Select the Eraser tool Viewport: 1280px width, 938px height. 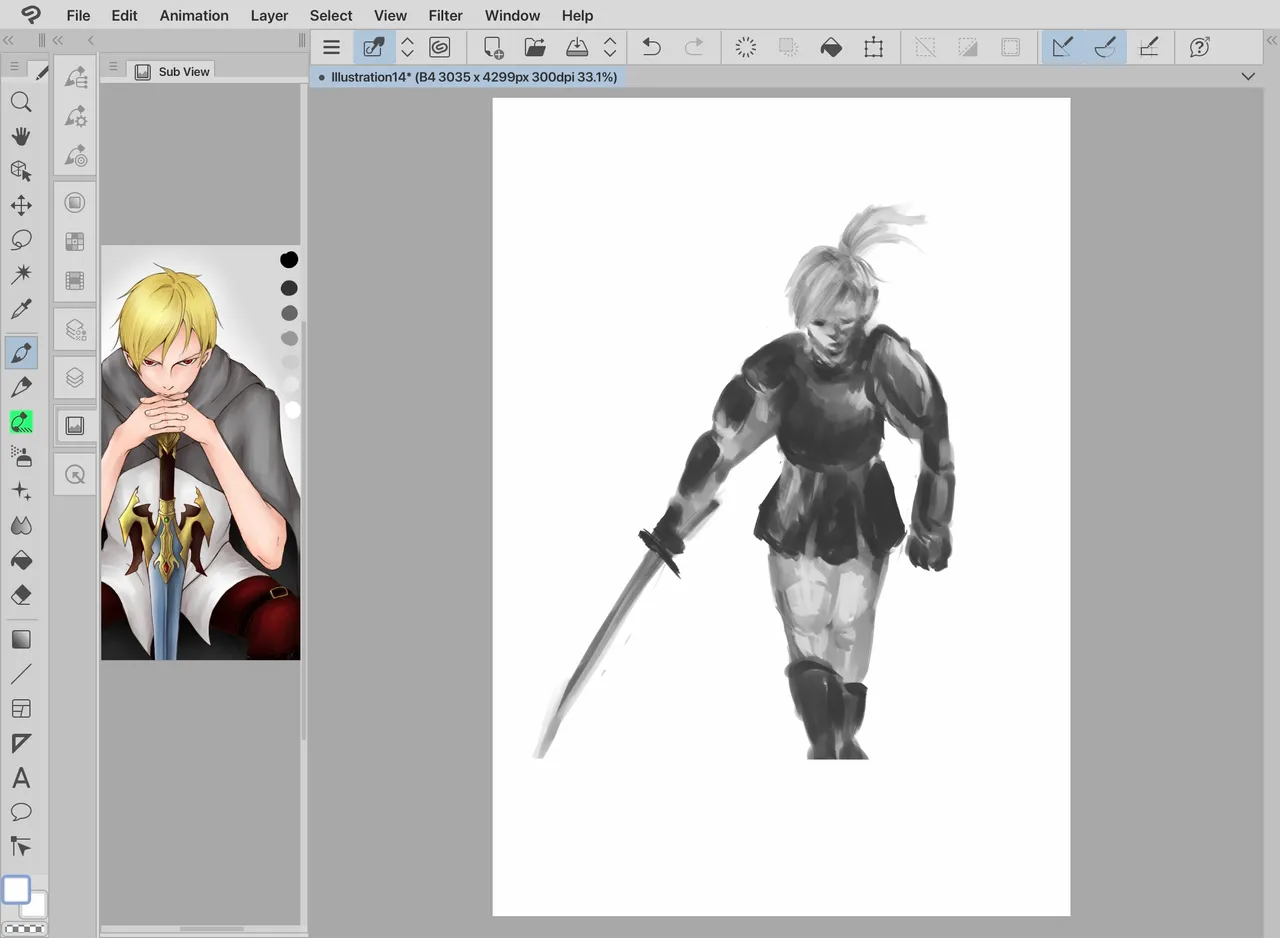[x=21, y=595]
